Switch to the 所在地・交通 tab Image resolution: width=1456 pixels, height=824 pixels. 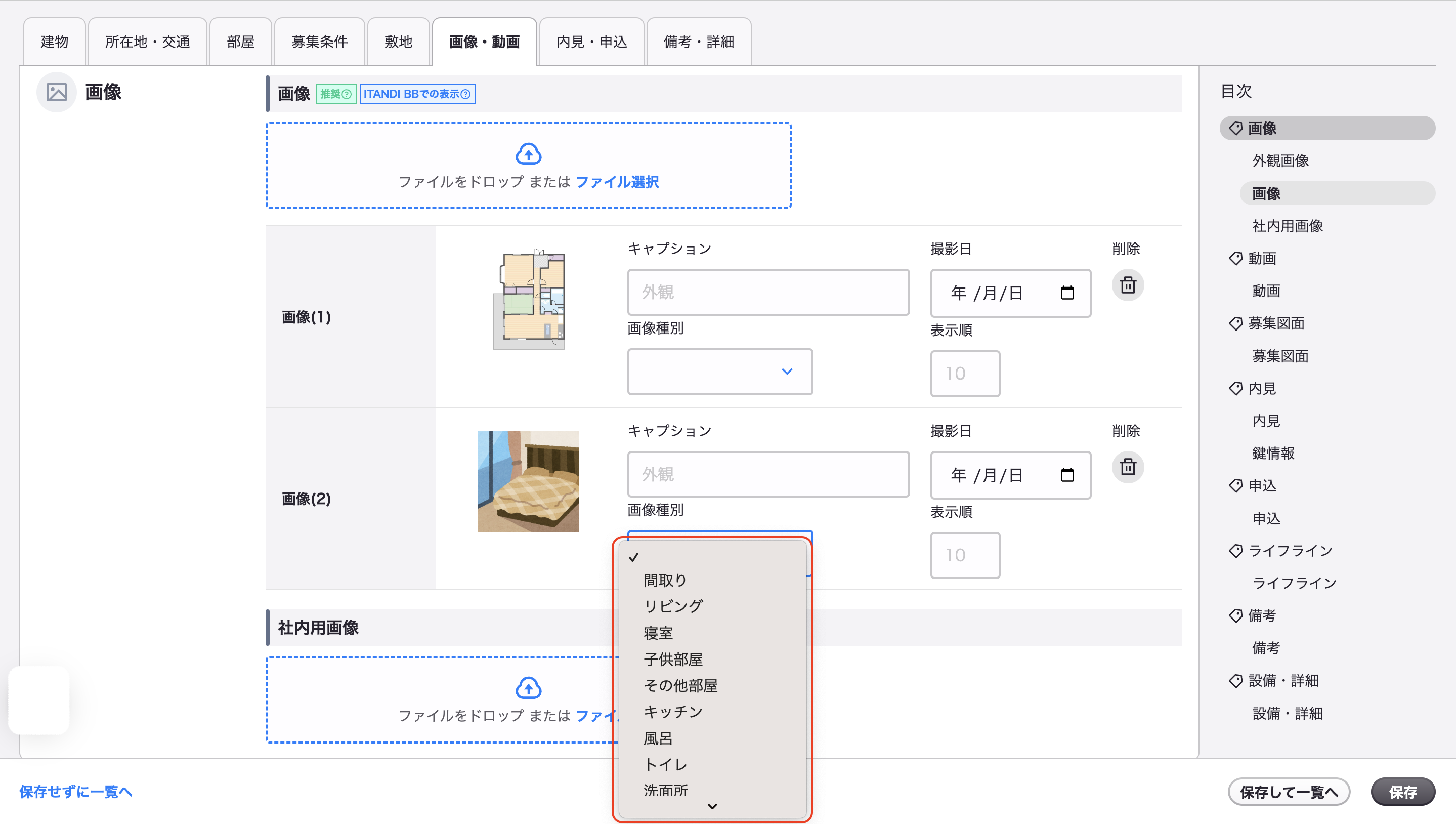coord(147,42)
